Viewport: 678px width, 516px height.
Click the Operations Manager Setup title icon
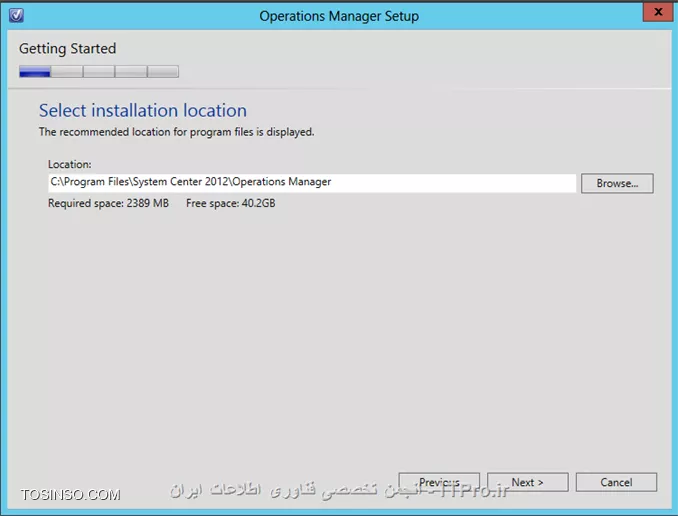click(x=16, y=16)
